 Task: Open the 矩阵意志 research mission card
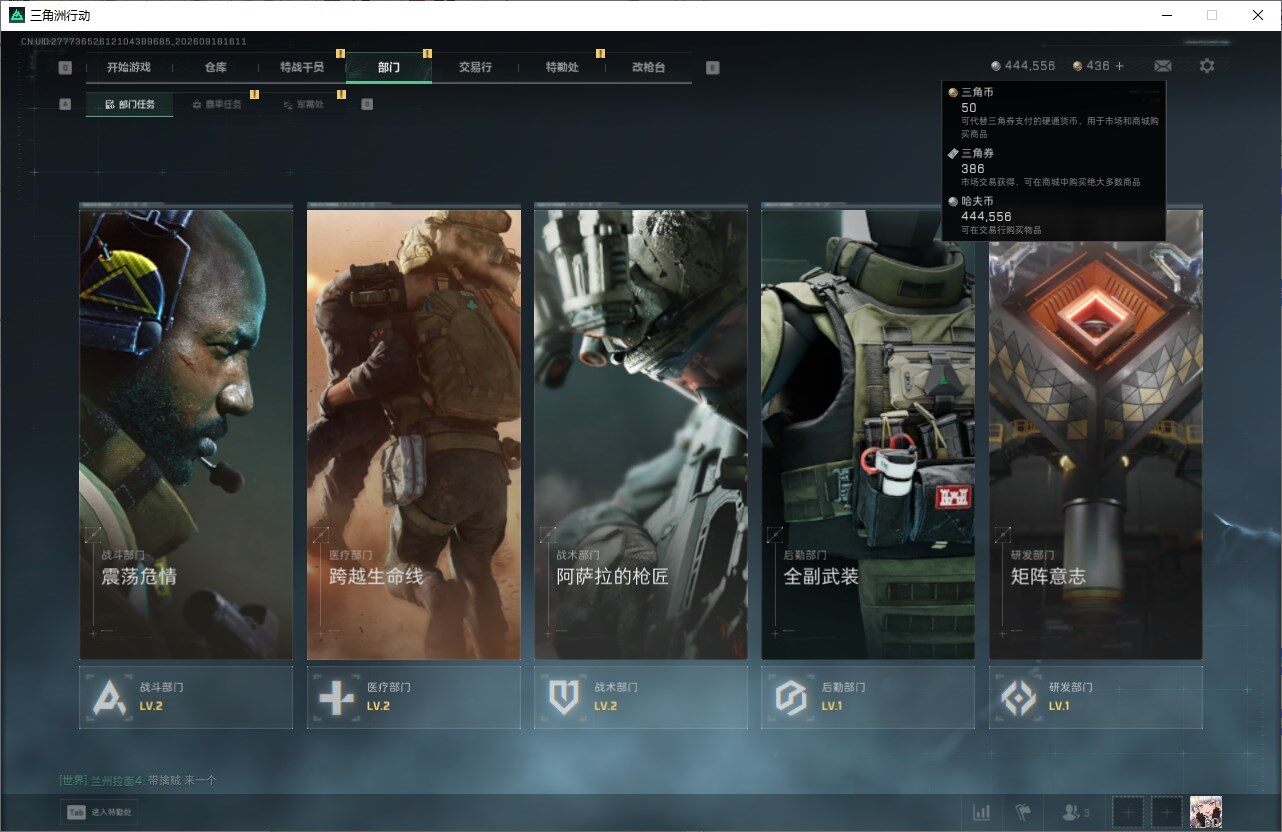pyautogui.click(x=1096, y=433)
